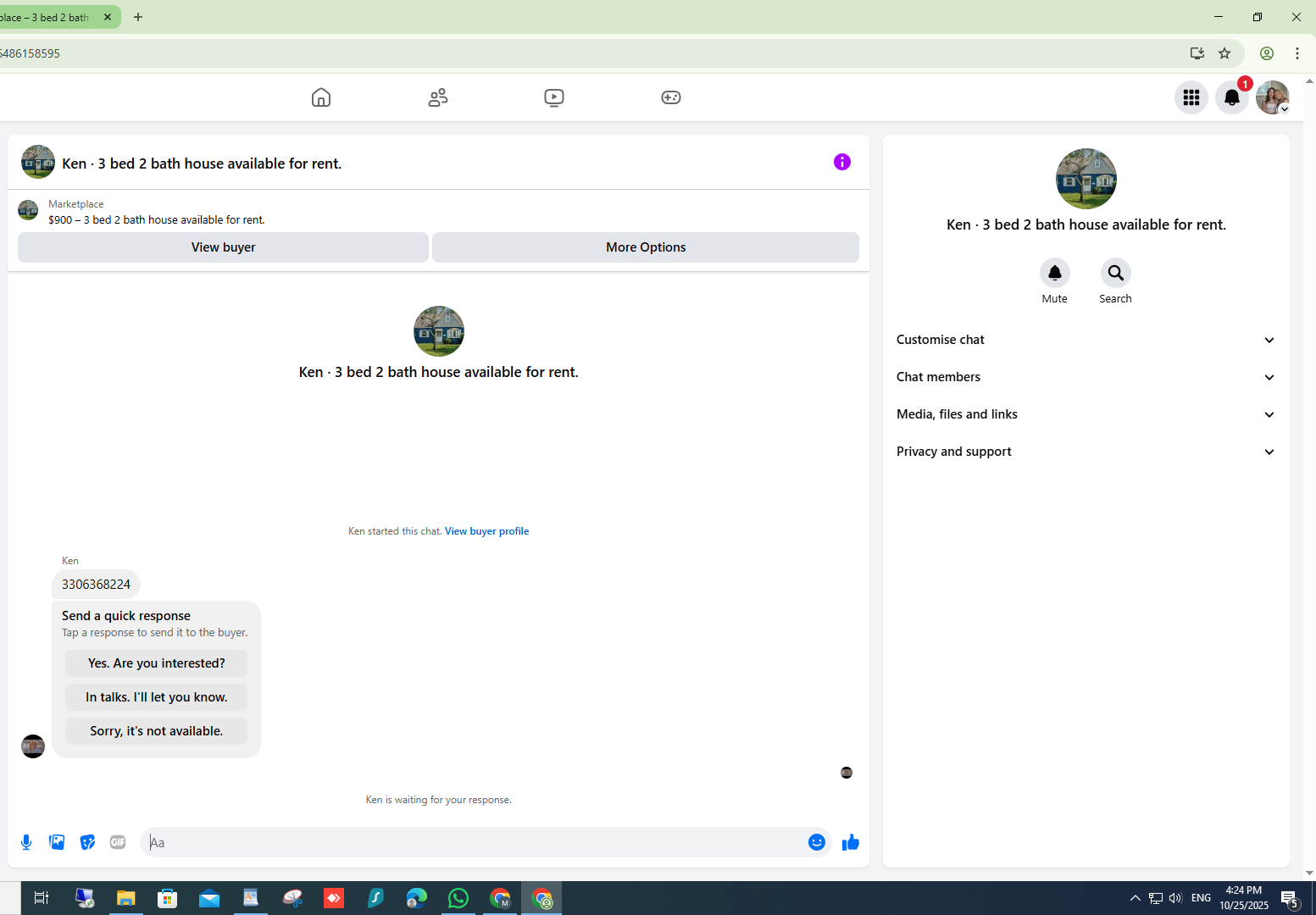The image size is (1316, 915).
Task: Send quick response 'Sorry, it's not available.'
Action: (x=157, y=731)
